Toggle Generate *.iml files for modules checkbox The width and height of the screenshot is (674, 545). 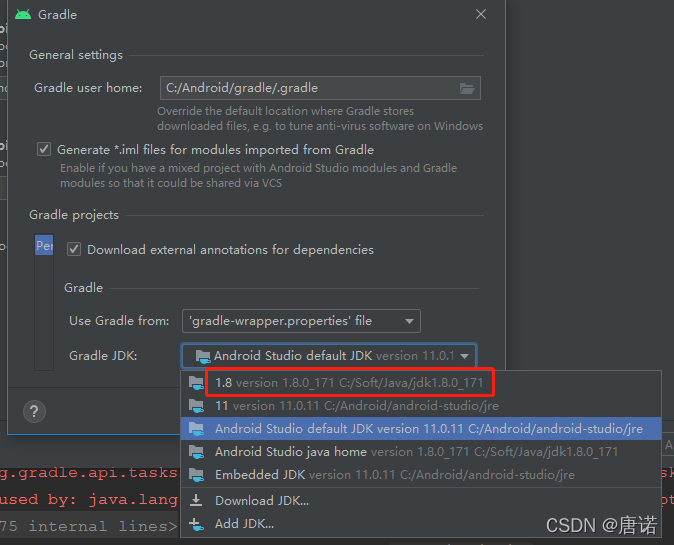[x=44, y=149]
